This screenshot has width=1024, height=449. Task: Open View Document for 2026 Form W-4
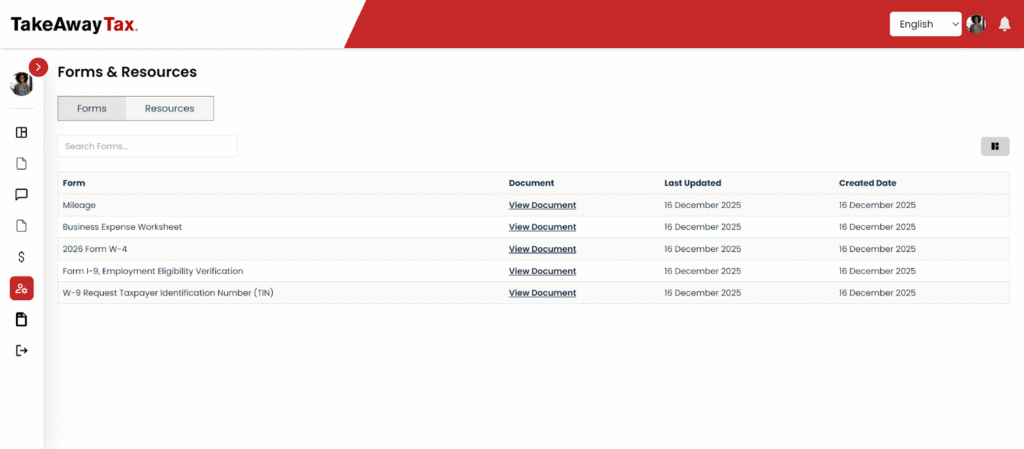point(542,249)
